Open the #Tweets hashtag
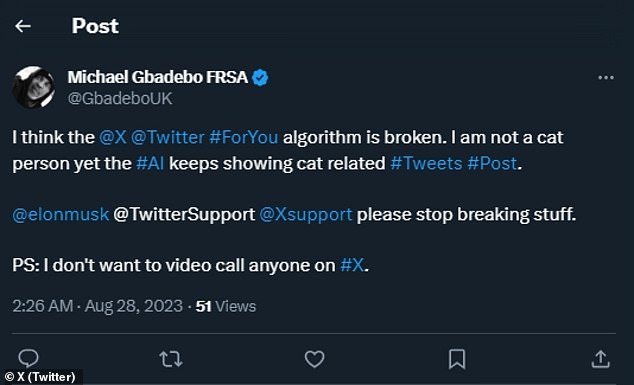This screenshot has height=385, width=634. [x=426, y=164]
